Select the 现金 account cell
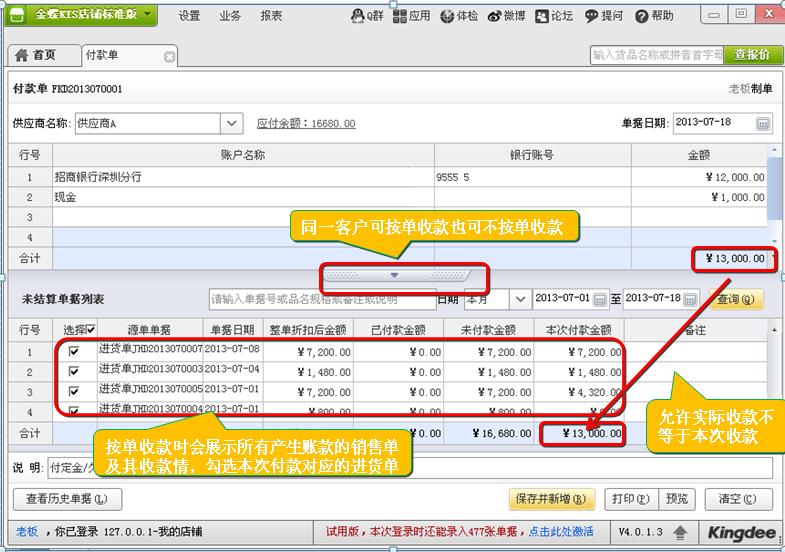 [x=243, y=197]
